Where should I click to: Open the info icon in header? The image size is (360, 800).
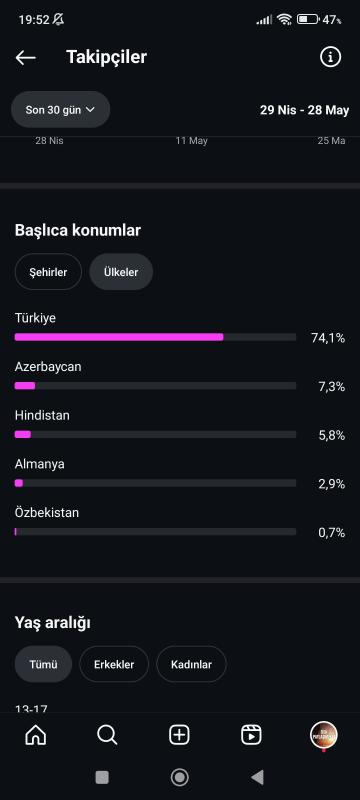click(x=330, y=57)
